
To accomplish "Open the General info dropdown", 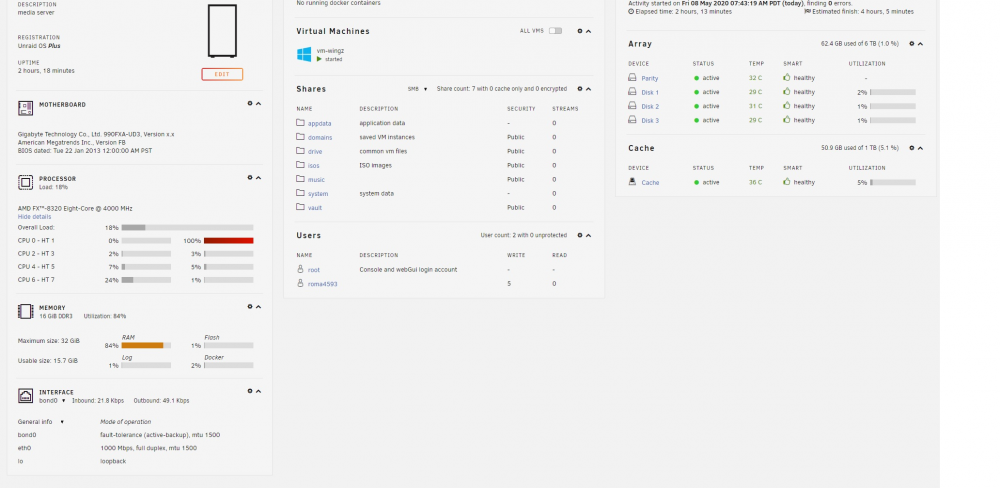I will (x=41, y=422).
